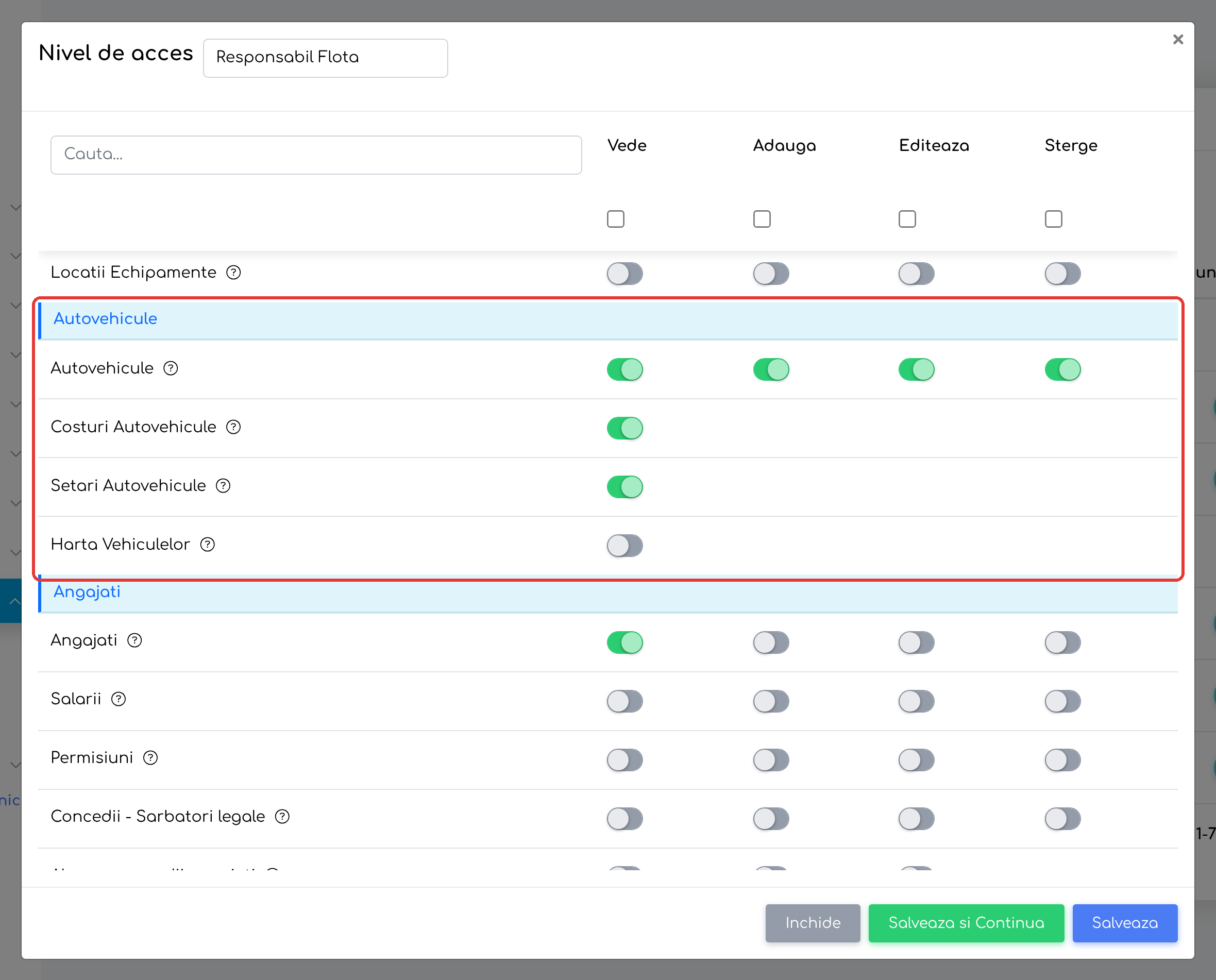Check the select-all Editeaza checkbox
Screen dimensions: 1216x980
coord(907,219)
